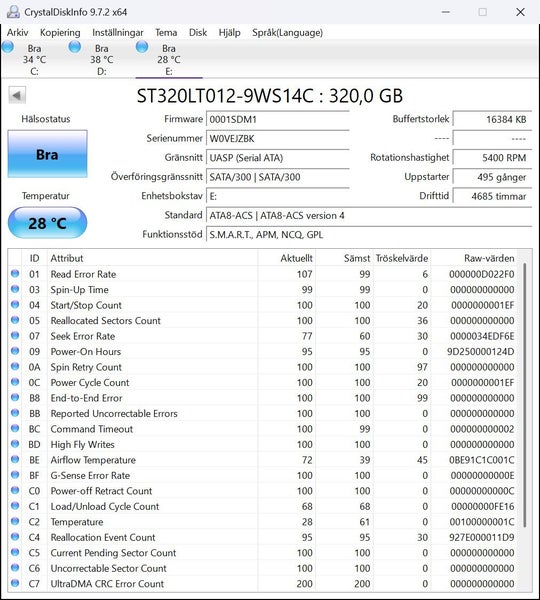The image size is (540, 600).
Task: Click the CrystalDiskInfo title bar app icon
Action: (13, 12)
